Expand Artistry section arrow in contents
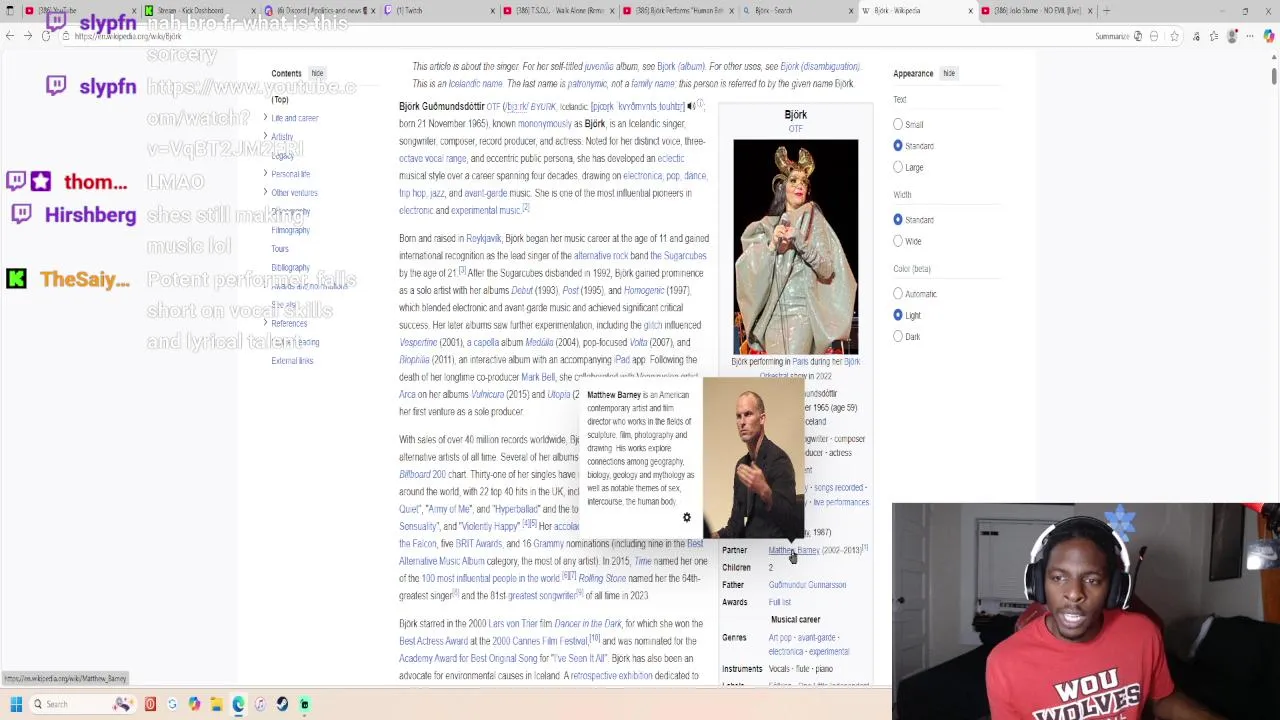Screen dimensions: 1280x720 265,136
